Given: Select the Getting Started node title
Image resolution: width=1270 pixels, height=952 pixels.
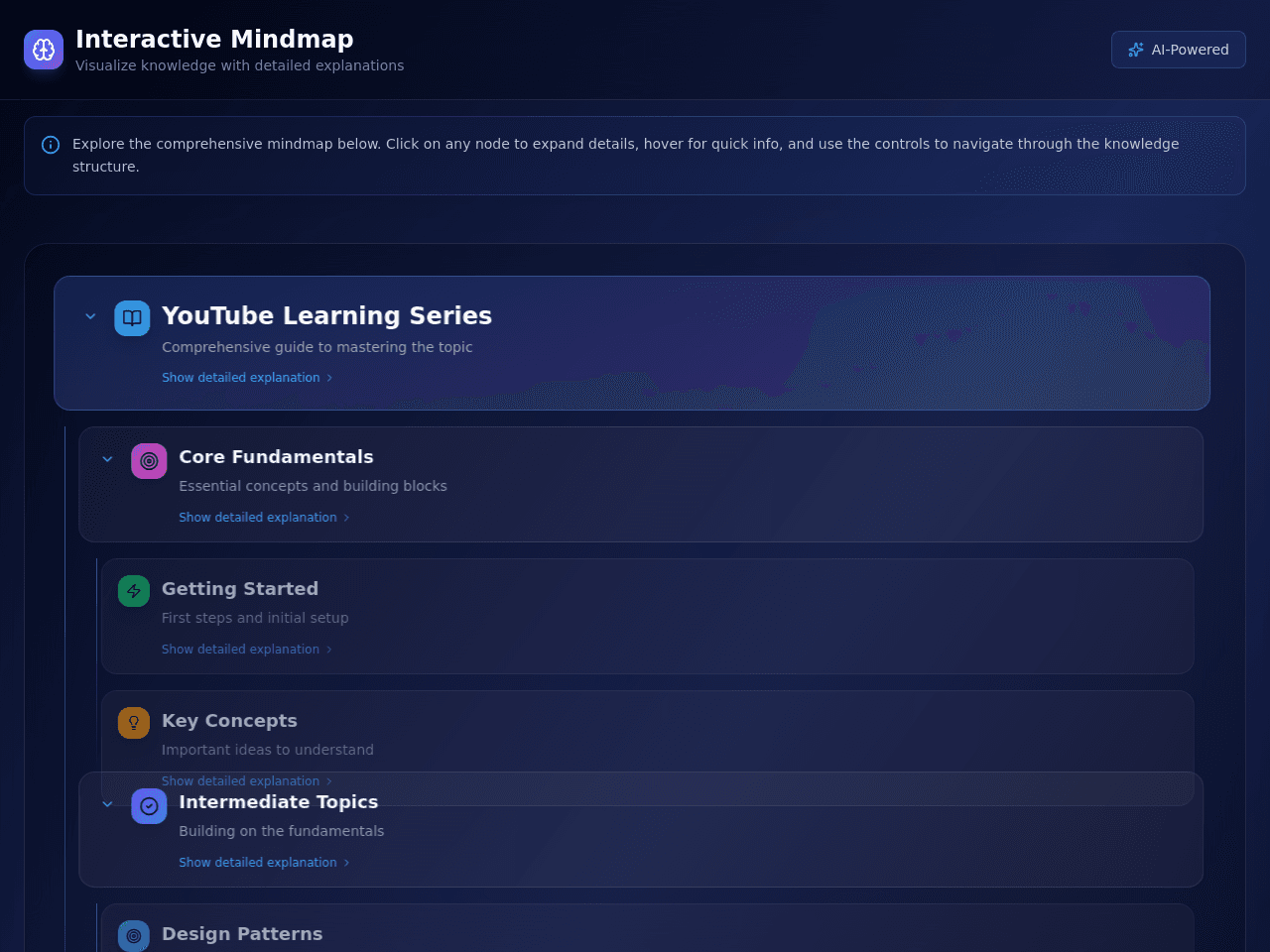Looking at the screenshot, I should pos(240,589).
